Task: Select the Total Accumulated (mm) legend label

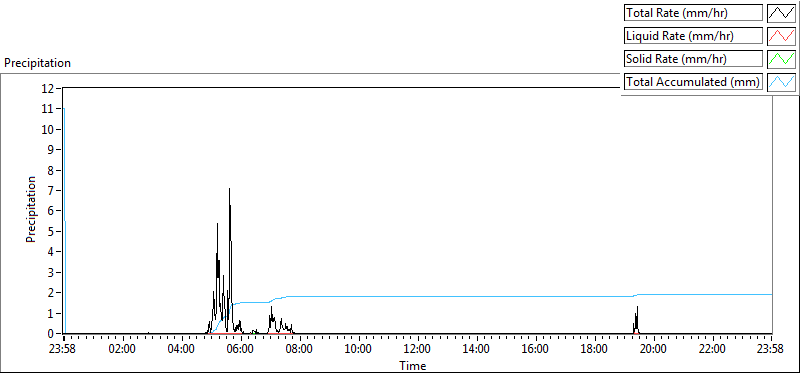Action: point(693,82)
